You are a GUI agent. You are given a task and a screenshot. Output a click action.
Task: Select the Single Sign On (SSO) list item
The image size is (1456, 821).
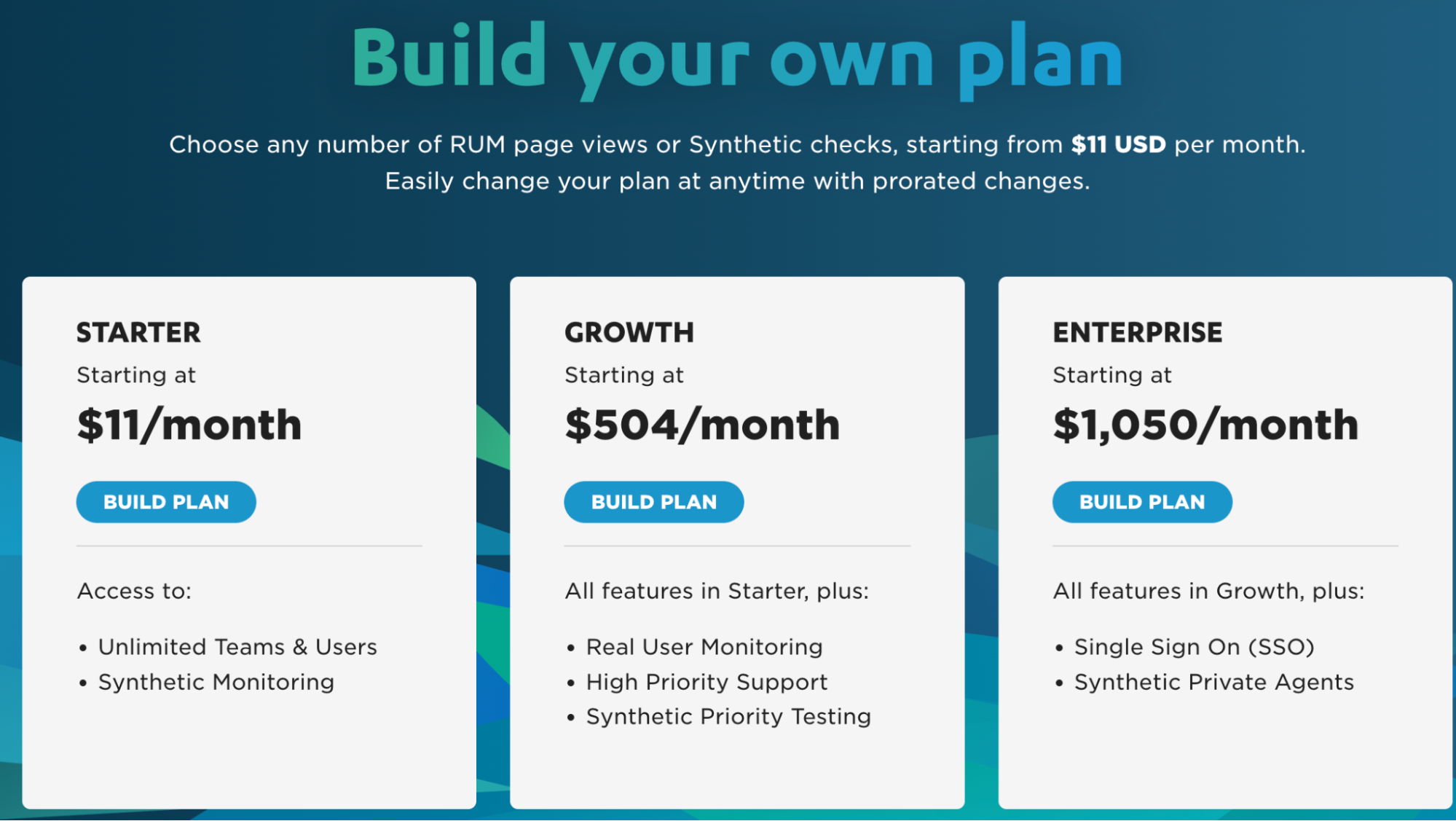coord(1195,646)
